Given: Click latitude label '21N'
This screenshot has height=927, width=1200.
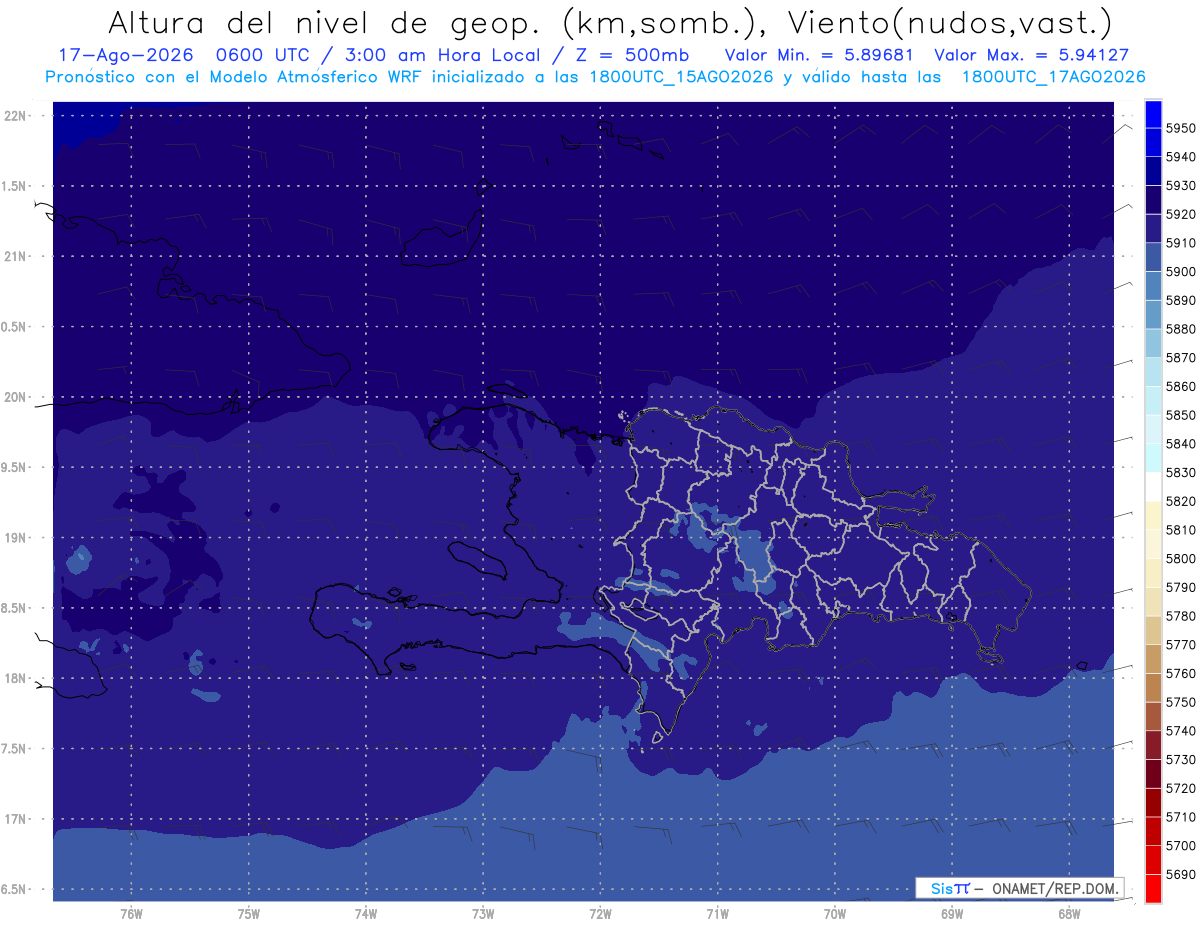Looking at the screenshot, I should pos(15,257).
